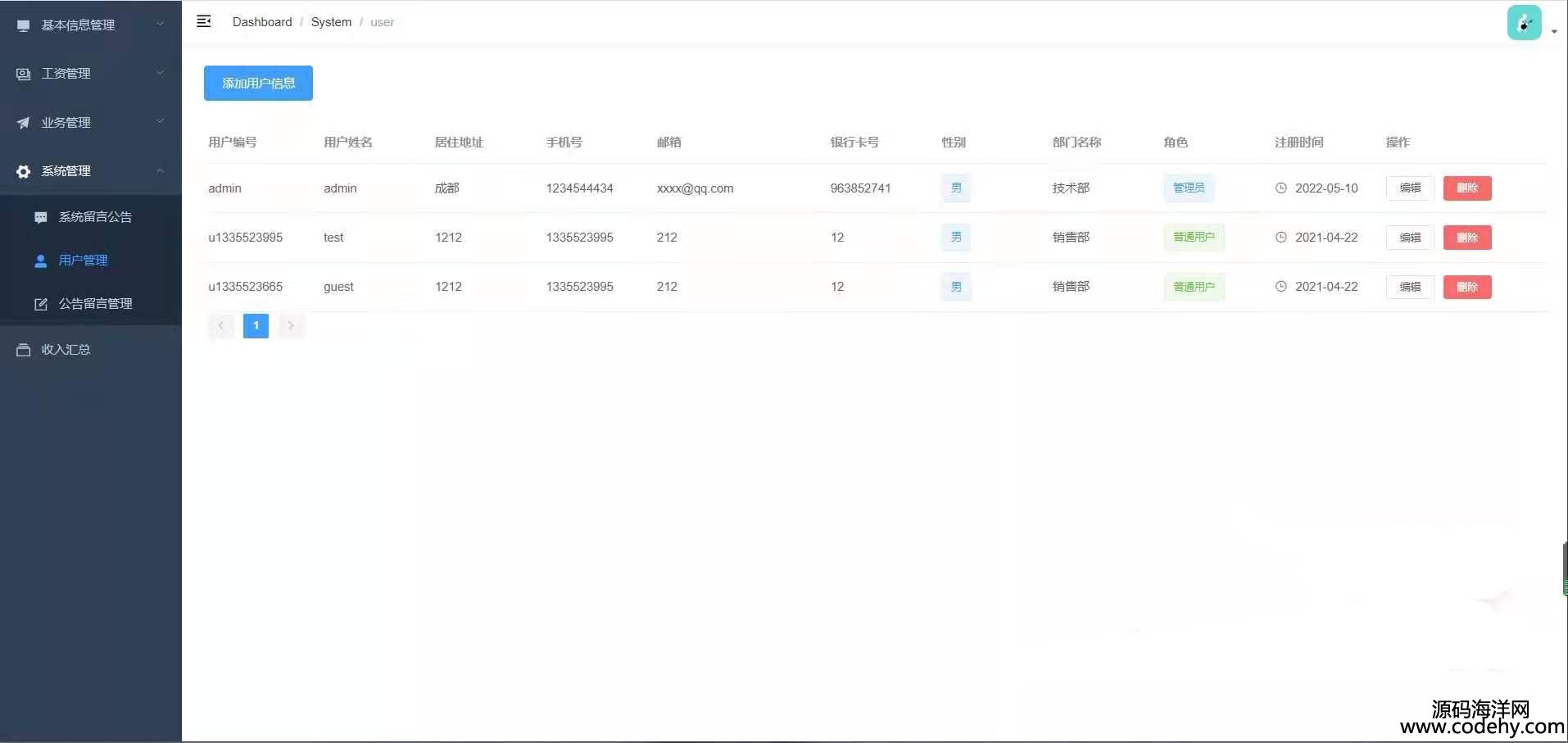
Task: Click the money icon beside 工资管理
Action: pyautogui.click(x=24, y=74)
